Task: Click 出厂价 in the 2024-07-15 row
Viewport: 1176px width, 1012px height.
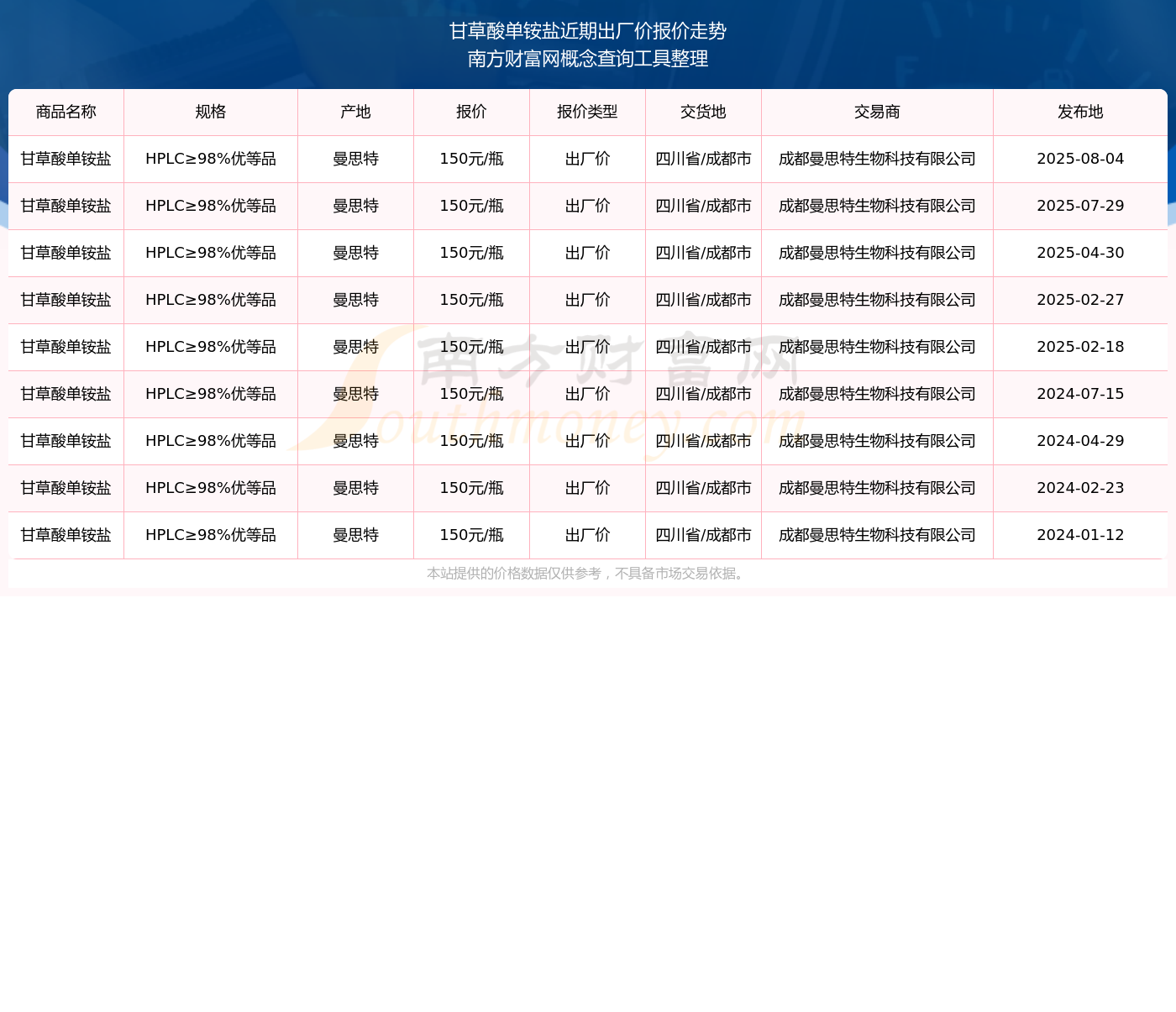Action: [x=587, y=394]
